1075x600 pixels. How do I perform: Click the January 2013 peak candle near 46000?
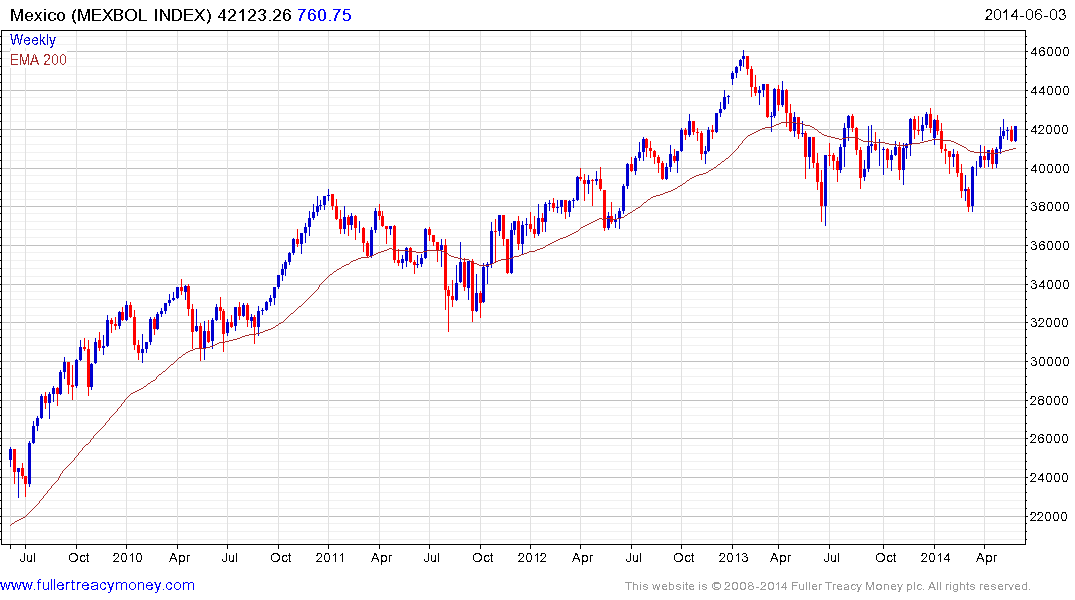pyautogui.click(x=743, y=59)
